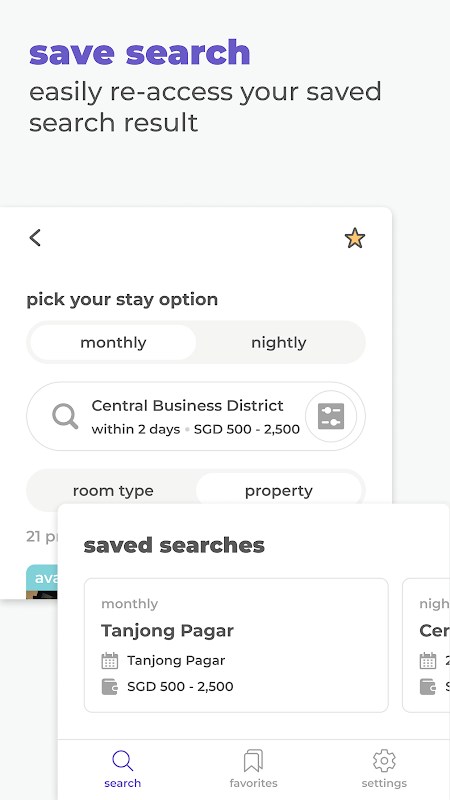Open the settings gear icon

(x=384, y=761)
